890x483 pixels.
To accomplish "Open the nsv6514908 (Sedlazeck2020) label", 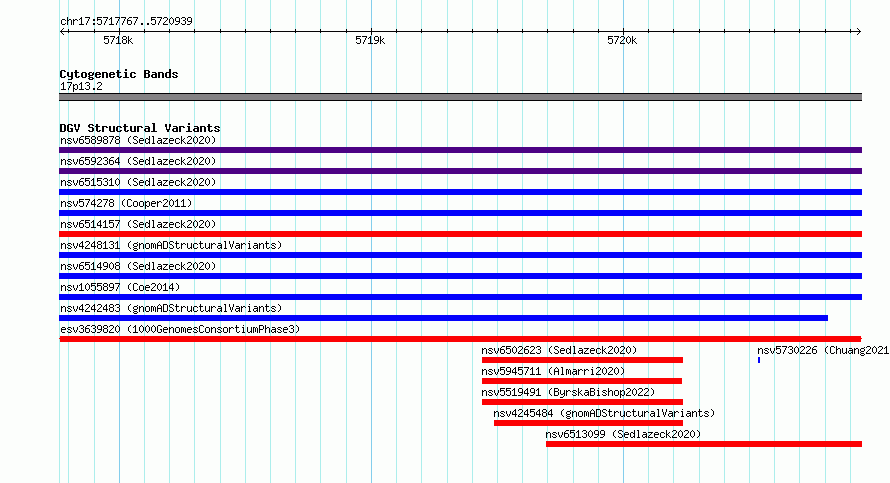I will (138, 266).
